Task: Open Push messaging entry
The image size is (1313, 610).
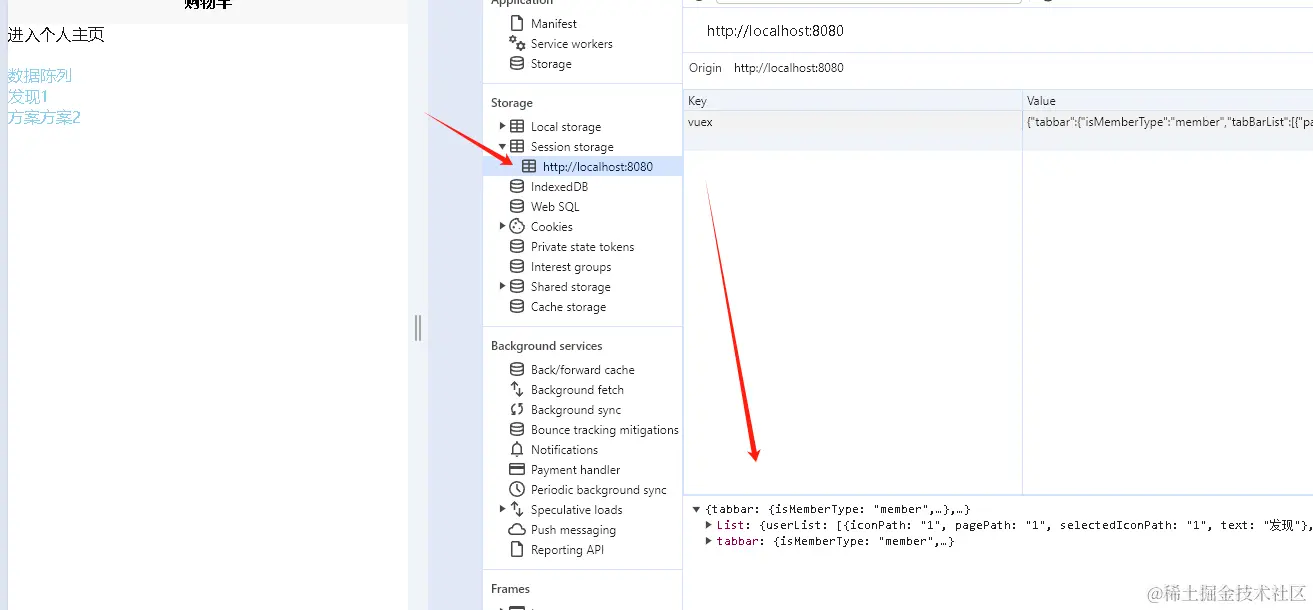Action: (x=573, y=529)
